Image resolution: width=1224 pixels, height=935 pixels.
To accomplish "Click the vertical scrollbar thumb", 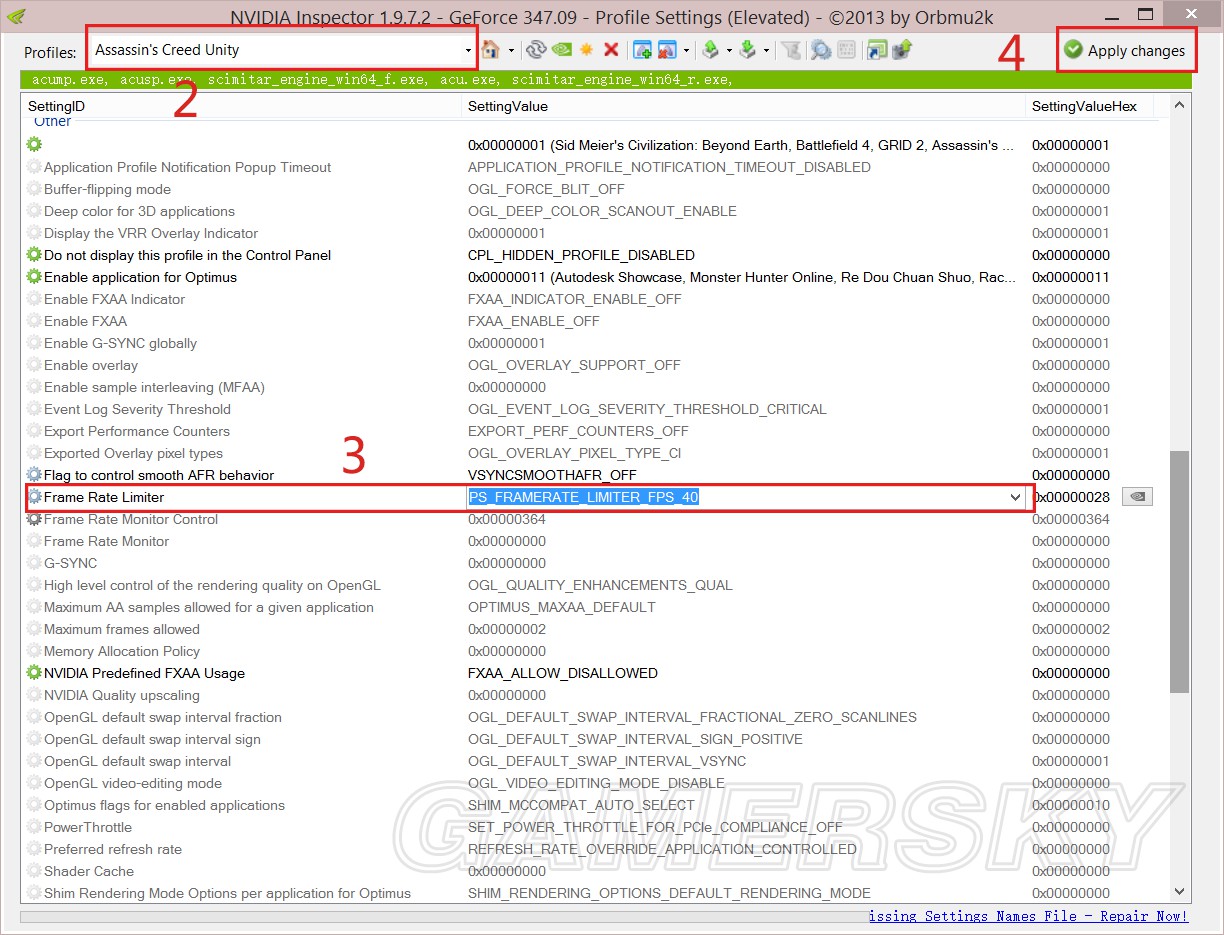I will click(x=1179, y=571).
